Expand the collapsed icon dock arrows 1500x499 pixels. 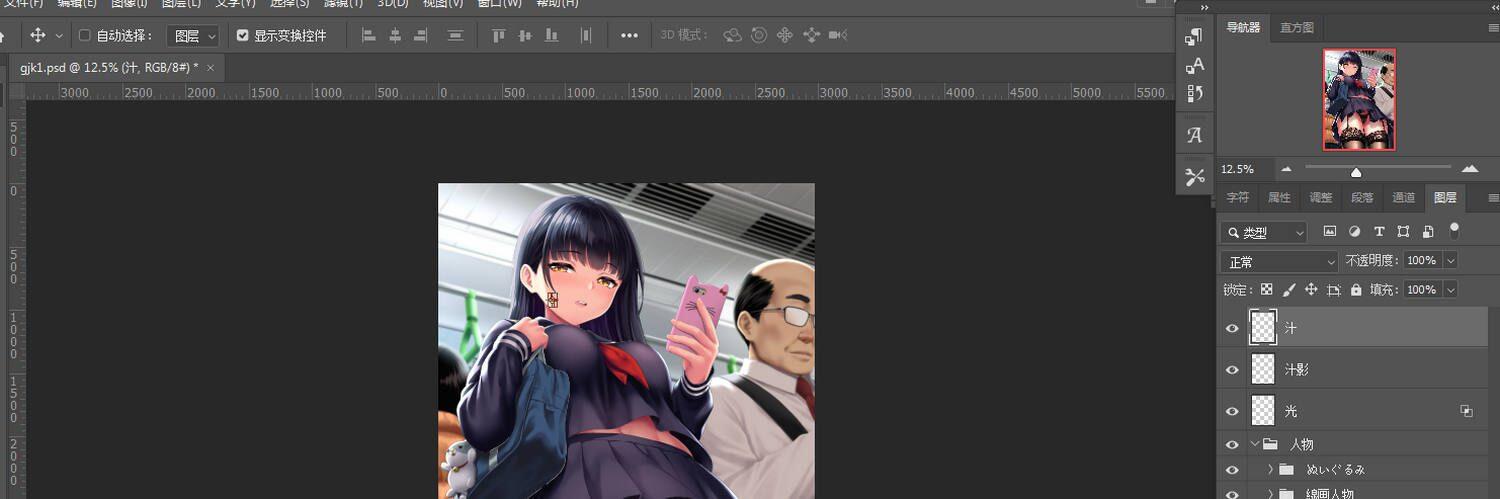click(x=1204, y=7)
